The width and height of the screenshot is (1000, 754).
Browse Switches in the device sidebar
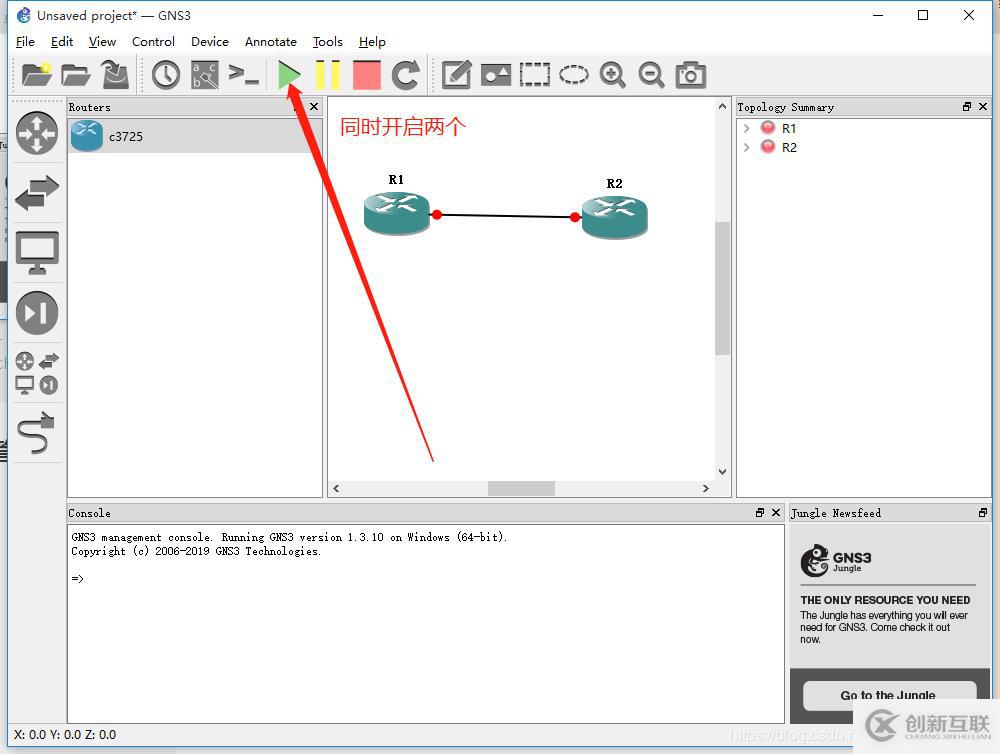click(x=37, y=193)
